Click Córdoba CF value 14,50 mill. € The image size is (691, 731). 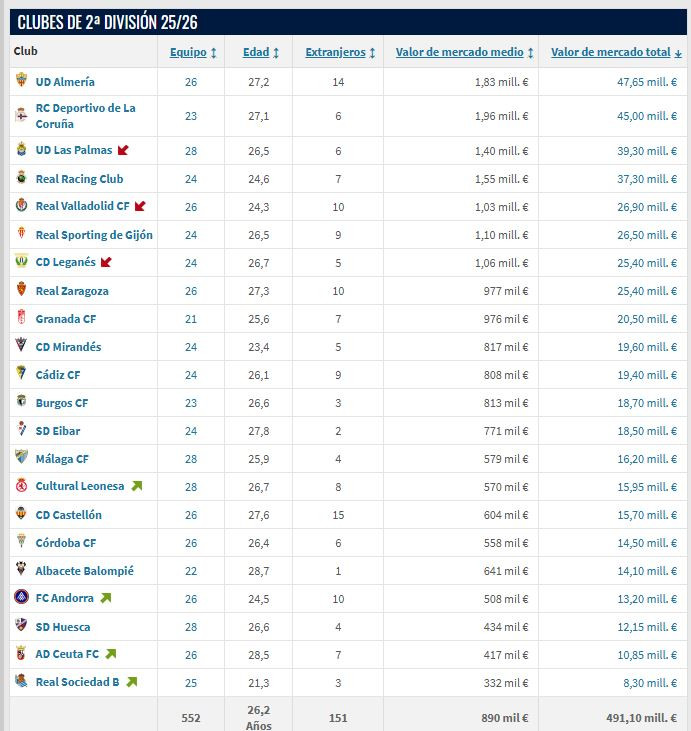(647, 543)
